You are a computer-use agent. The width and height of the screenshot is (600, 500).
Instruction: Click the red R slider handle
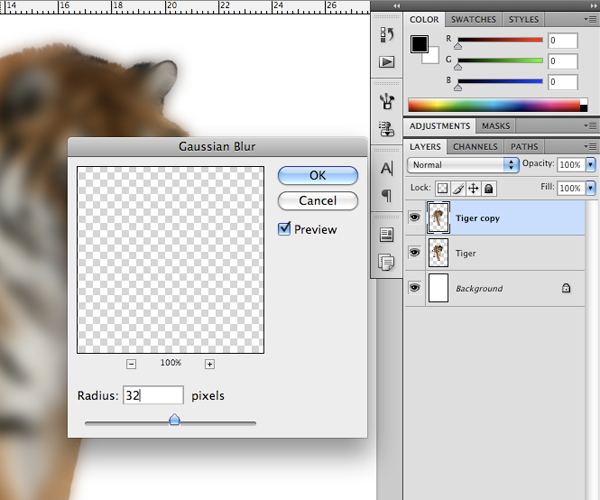pyautogui.click(x=458, y=46)
